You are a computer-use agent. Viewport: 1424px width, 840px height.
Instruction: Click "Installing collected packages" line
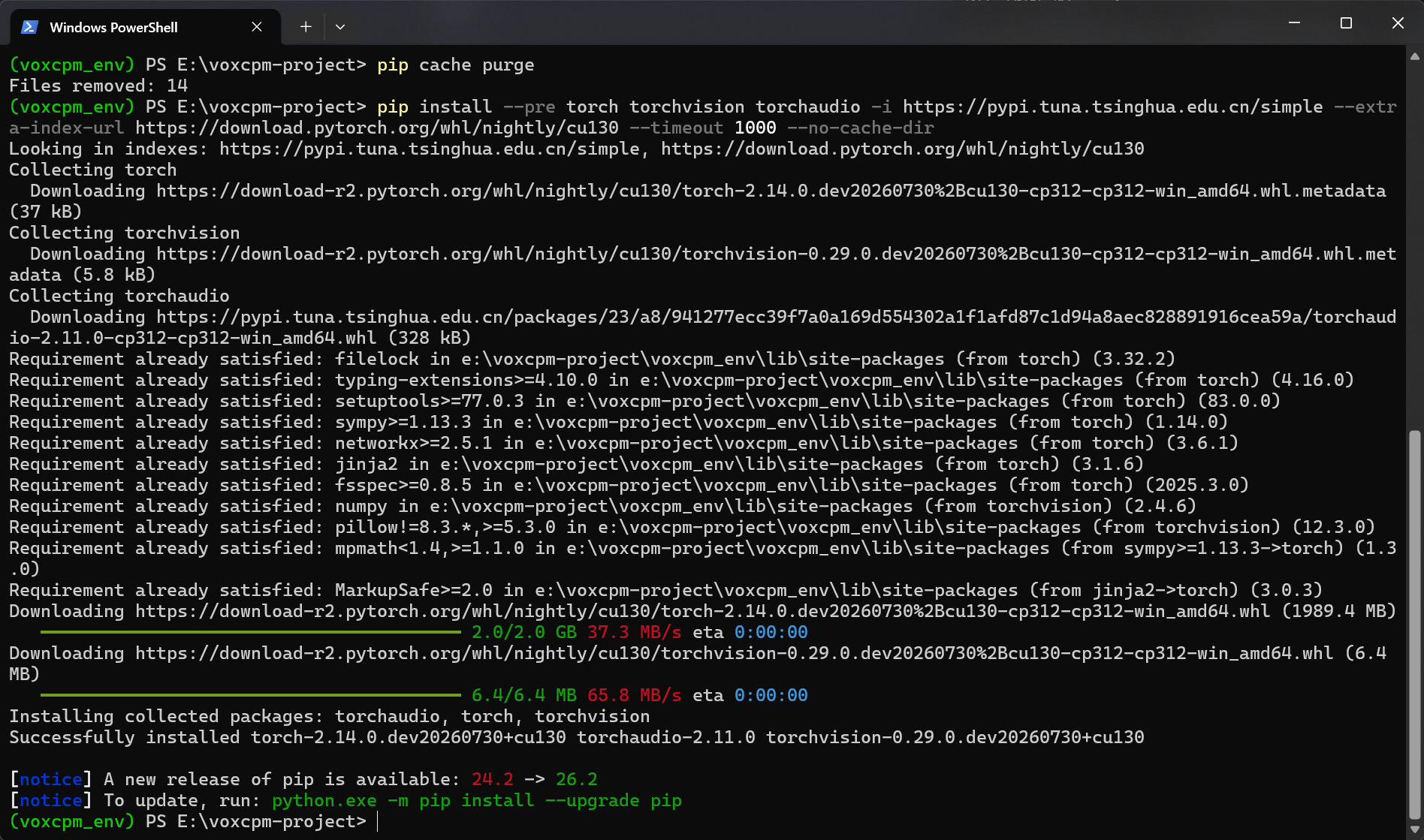click(x=330, y=717)
